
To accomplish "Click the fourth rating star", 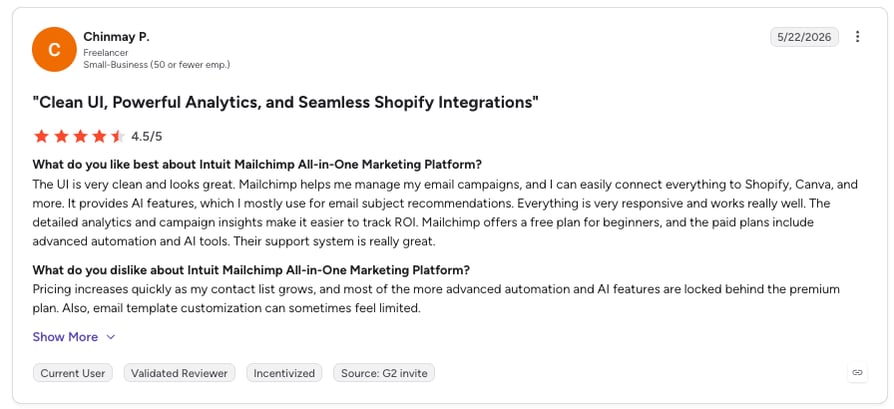I will tap(99, 136).
